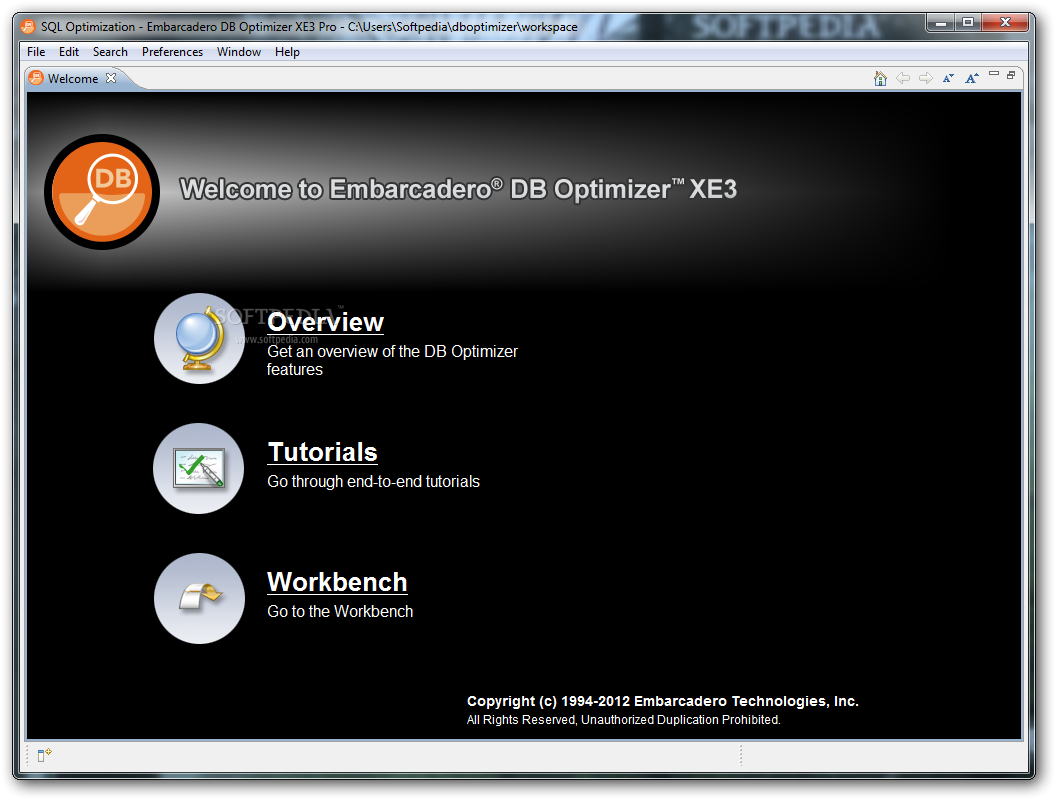Click the application icon in title bar

coord(28,26)
